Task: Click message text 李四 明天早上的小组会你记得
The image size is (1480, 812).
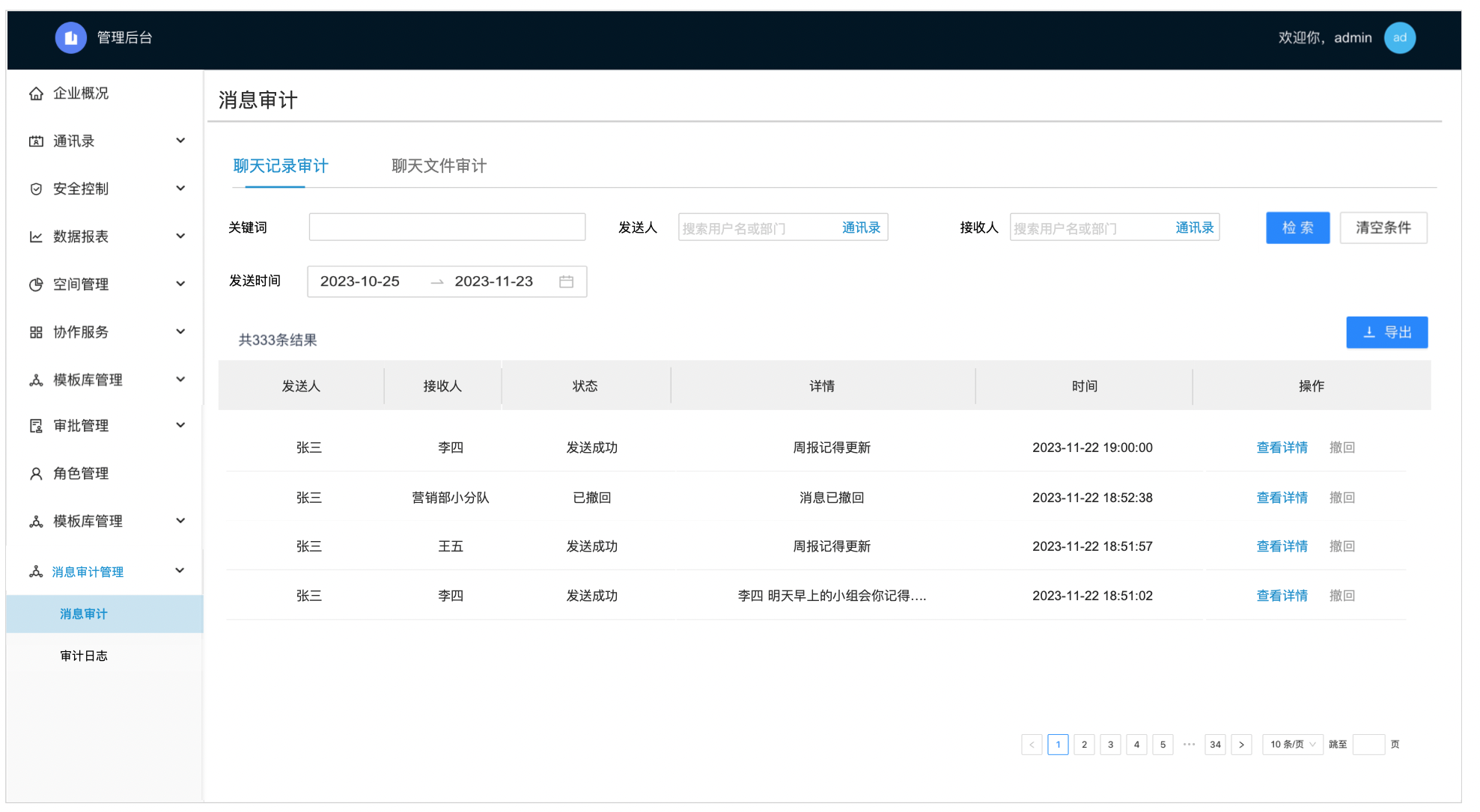Action: point(832,596)
